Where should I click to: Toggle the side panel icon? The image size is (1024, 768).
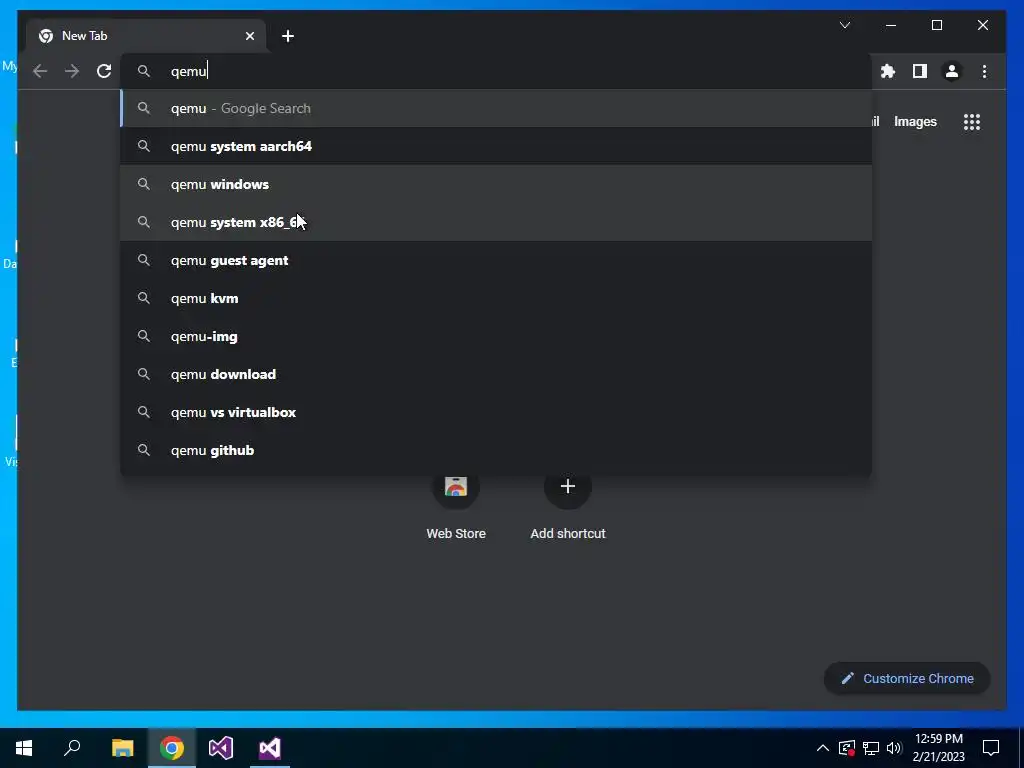coord(920,71)
